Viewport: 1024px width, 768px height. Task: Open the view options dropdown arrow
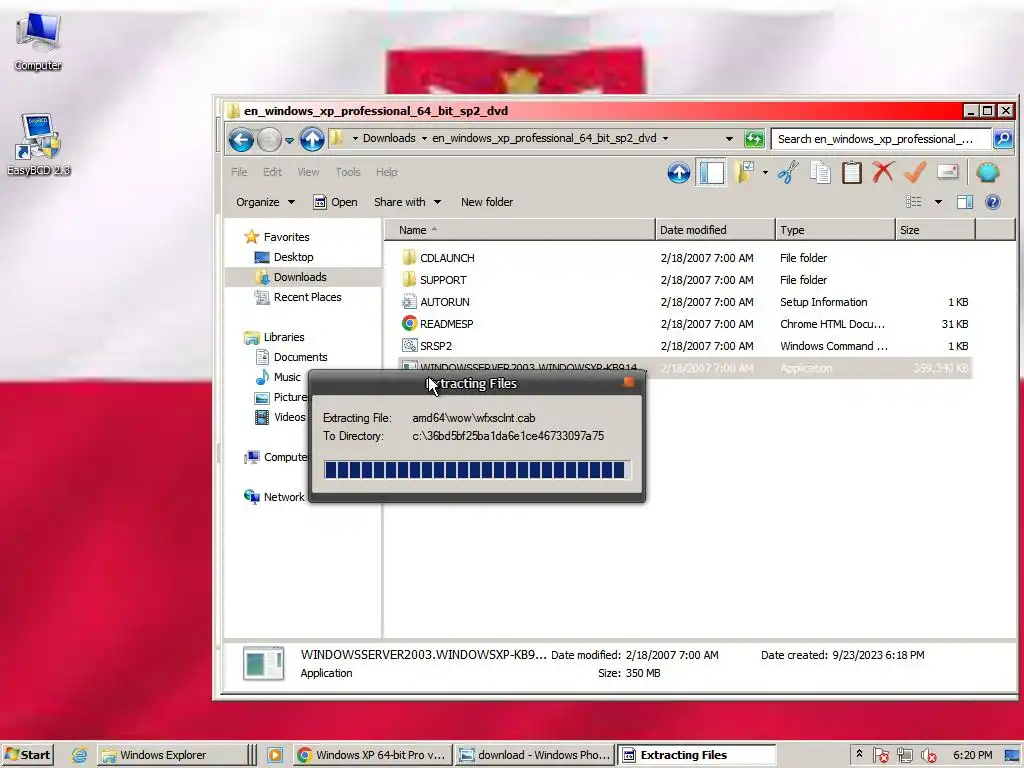tap(938, 202)
